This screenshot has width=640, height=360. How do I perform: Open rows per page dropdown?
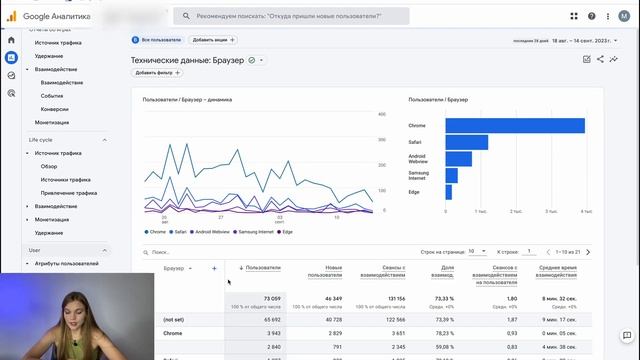point(477,251)
